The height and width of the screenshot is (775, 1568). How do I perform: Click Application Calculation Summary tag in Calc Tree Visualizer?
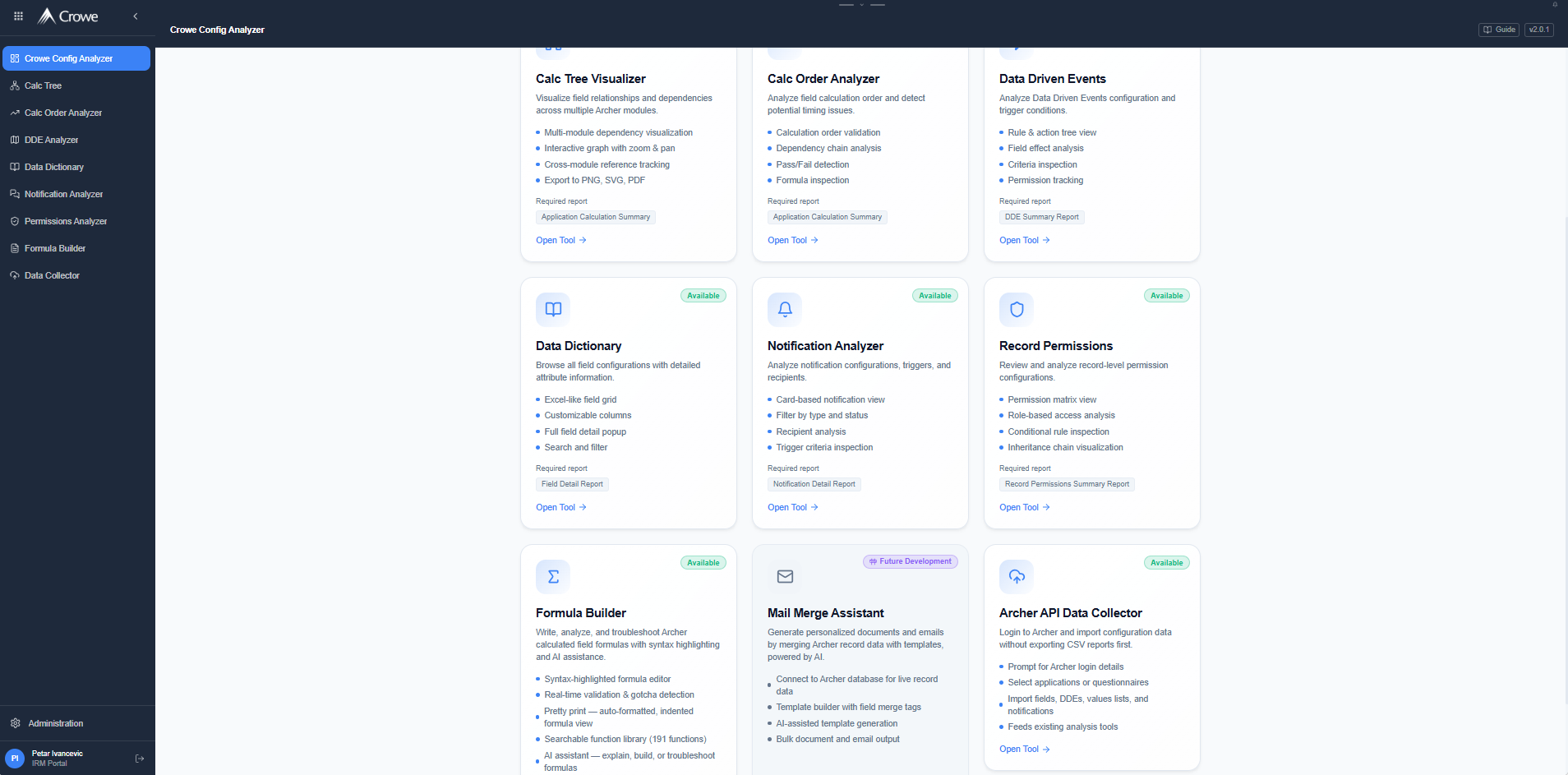pyautogui.click(x=596, y=217)
